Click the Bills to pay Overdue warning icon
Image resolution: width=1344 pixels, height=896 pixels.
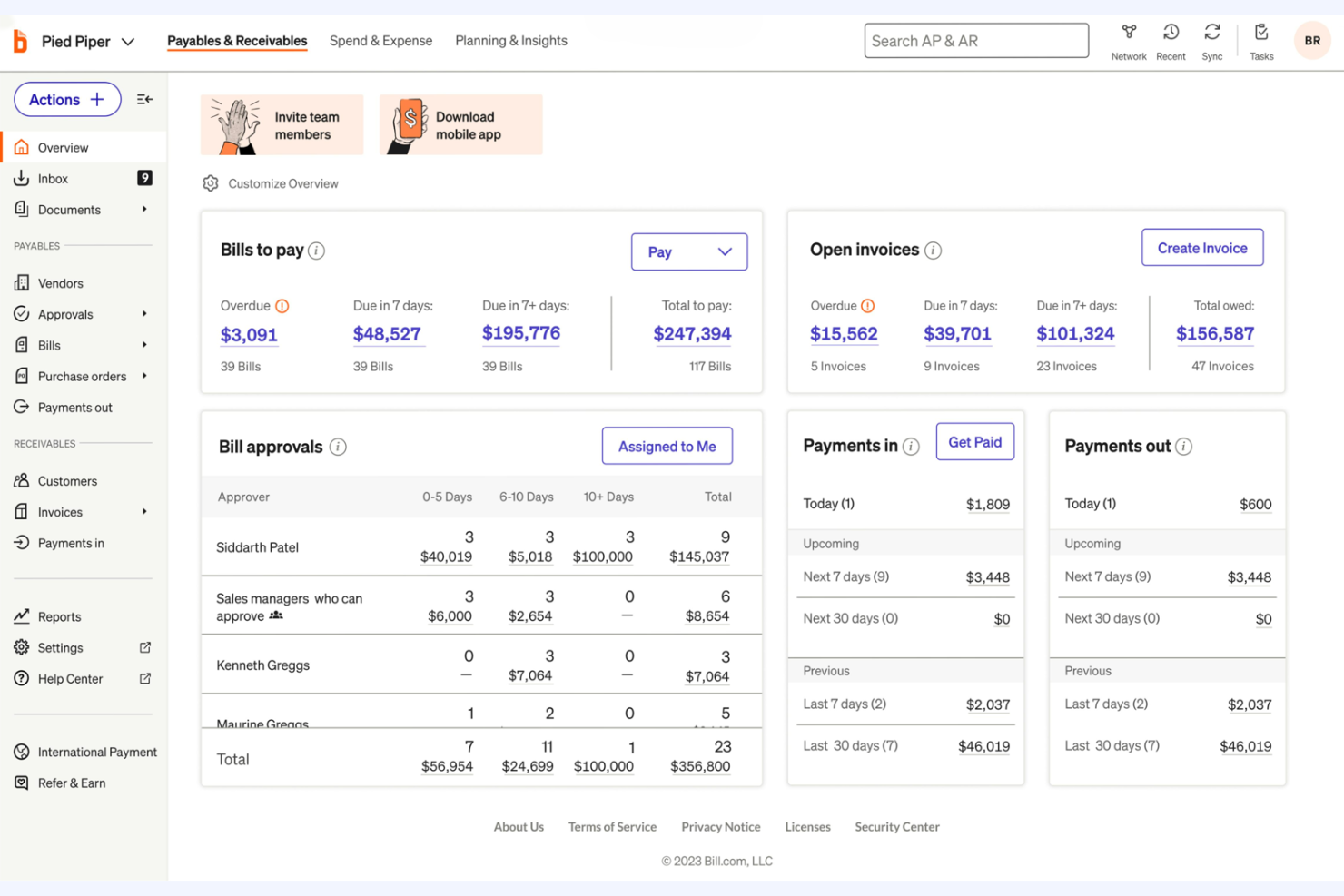(282, 306)
